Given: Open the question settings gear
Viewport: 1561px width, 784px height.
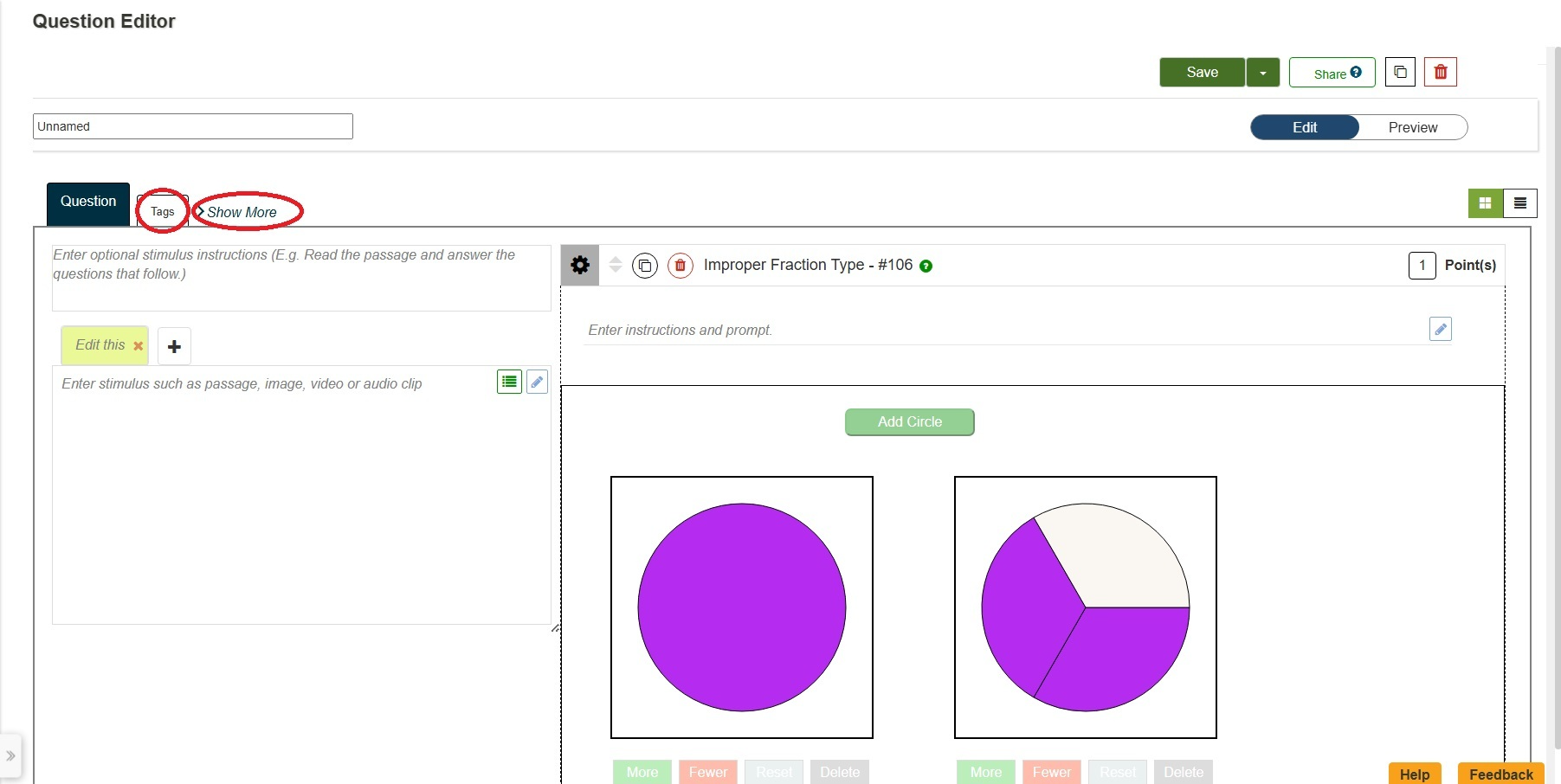Looking at the screenshot, I should [x=580, y=265].
